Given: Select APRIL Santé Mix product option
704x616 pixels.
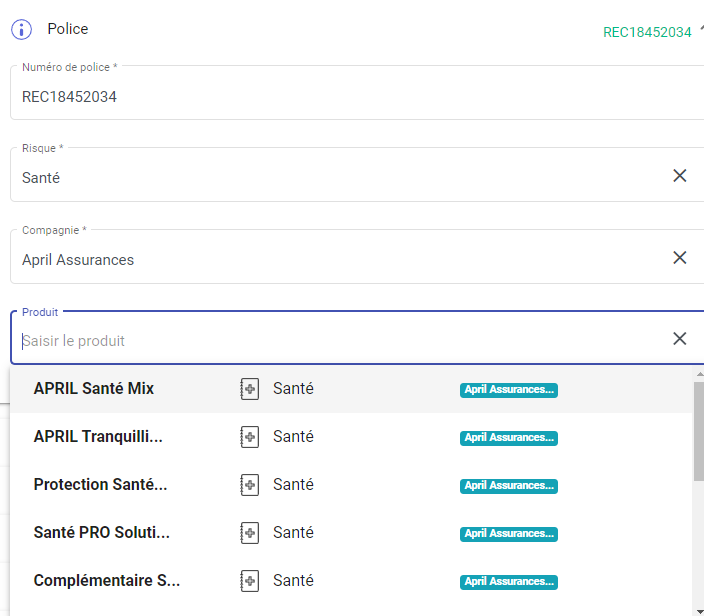Looking at the screenshot, I should tap(351, 389).
